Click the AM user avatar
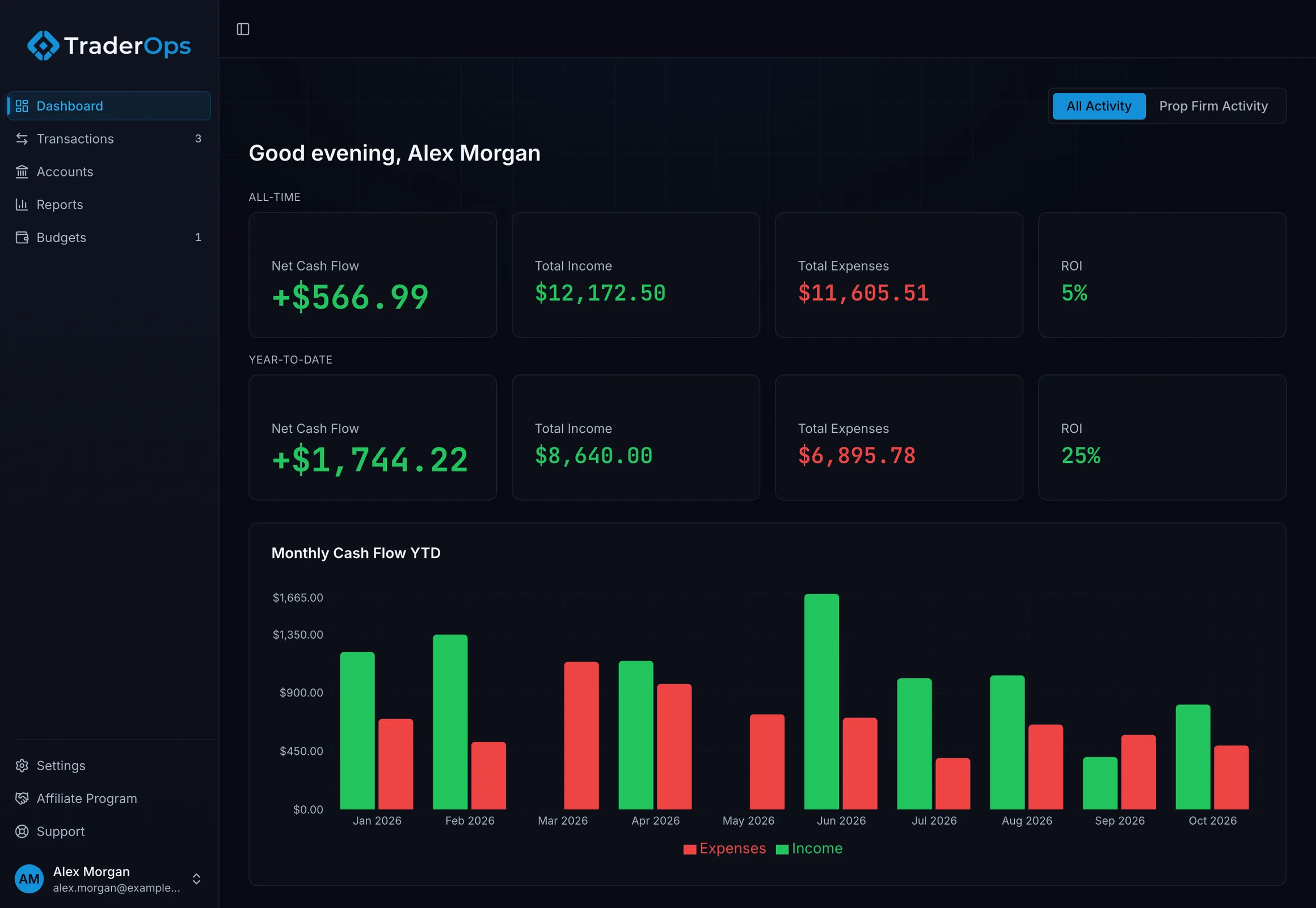This screenshot has width=1316, height=908. point(29,879)
